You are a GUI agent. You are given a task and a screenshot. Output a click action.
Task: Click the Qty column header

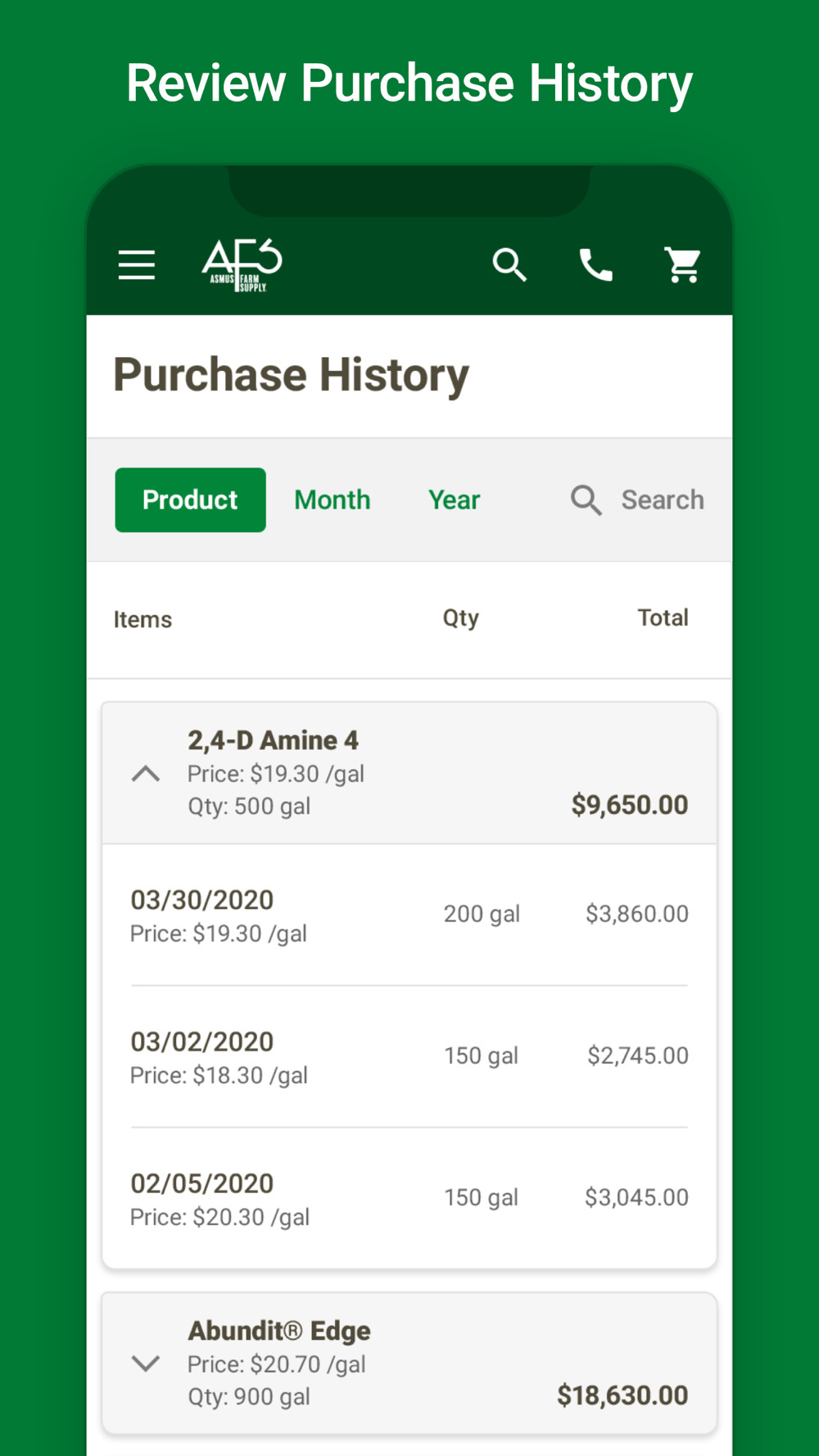click(x=461, y=618)
